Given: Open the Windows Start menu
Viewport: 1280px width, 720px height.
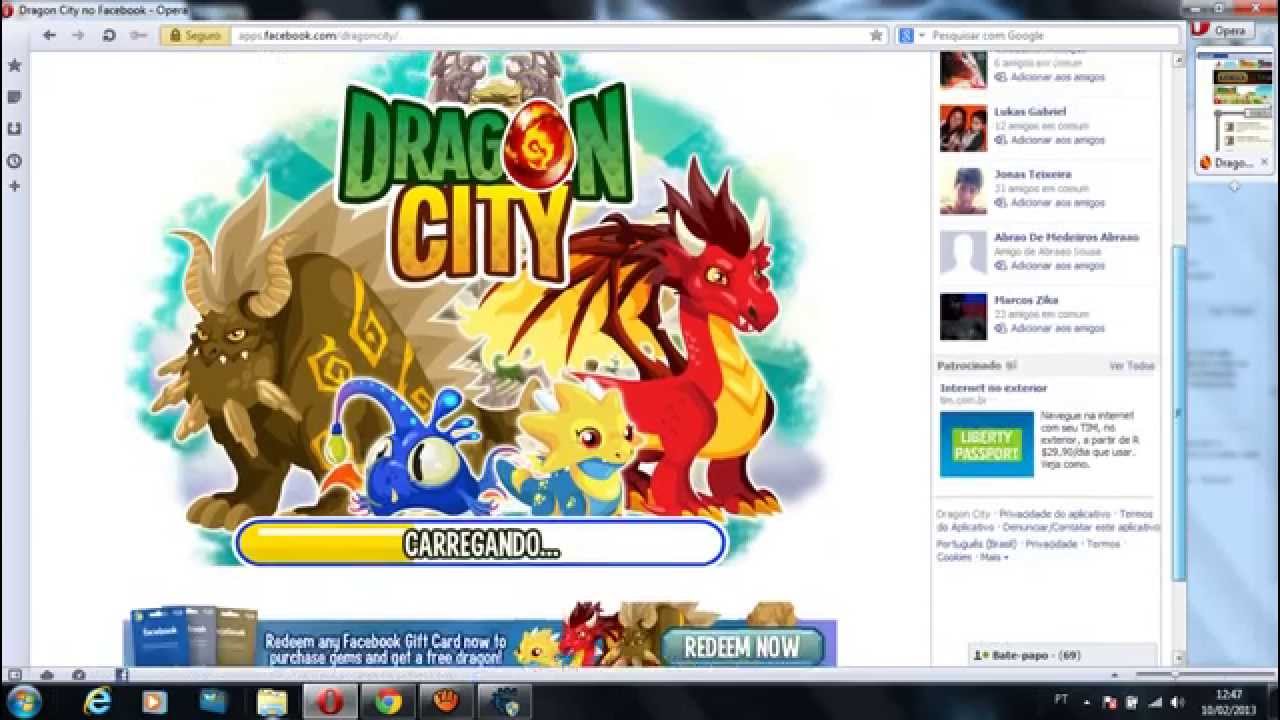Looking at the screenshot, I should point(24,701).
